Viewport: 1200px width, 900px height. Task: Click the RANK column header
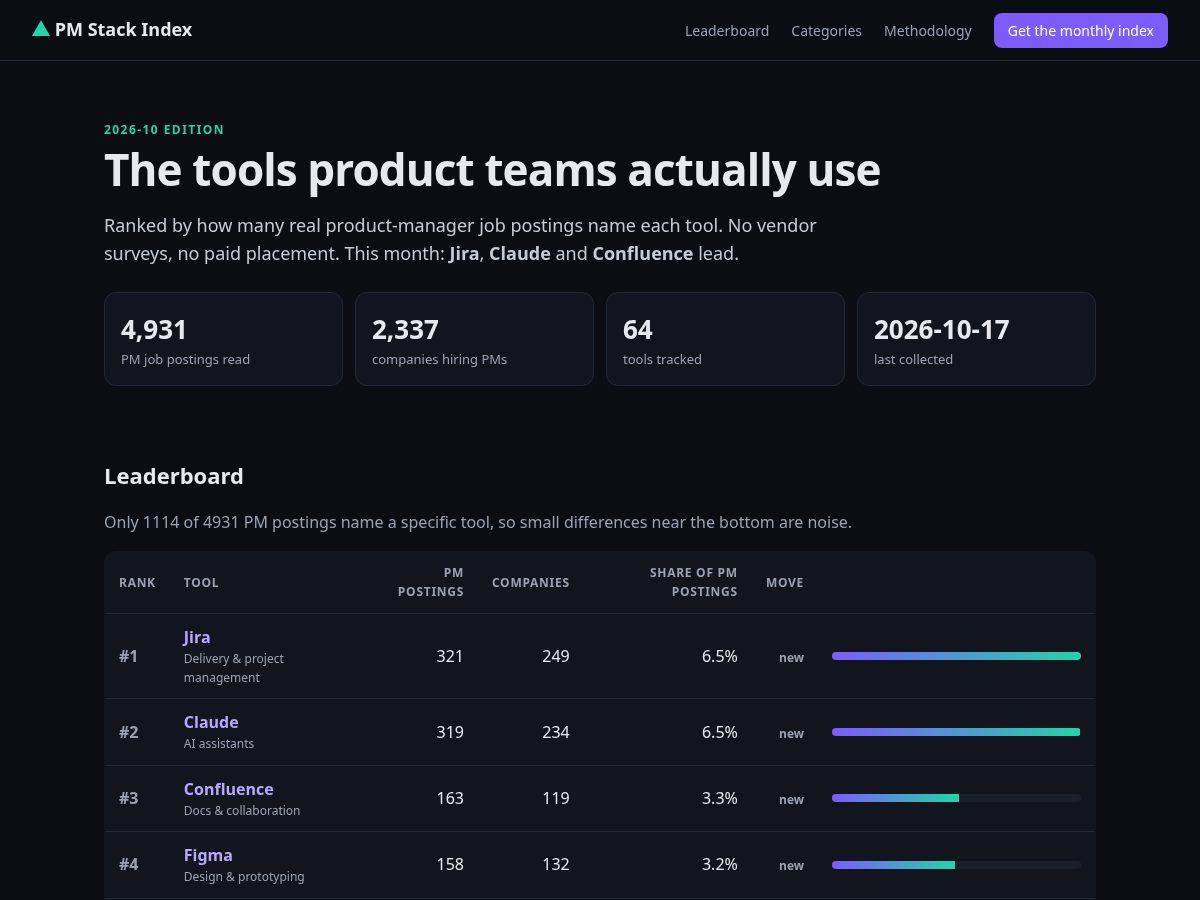(x=137, y=582)
